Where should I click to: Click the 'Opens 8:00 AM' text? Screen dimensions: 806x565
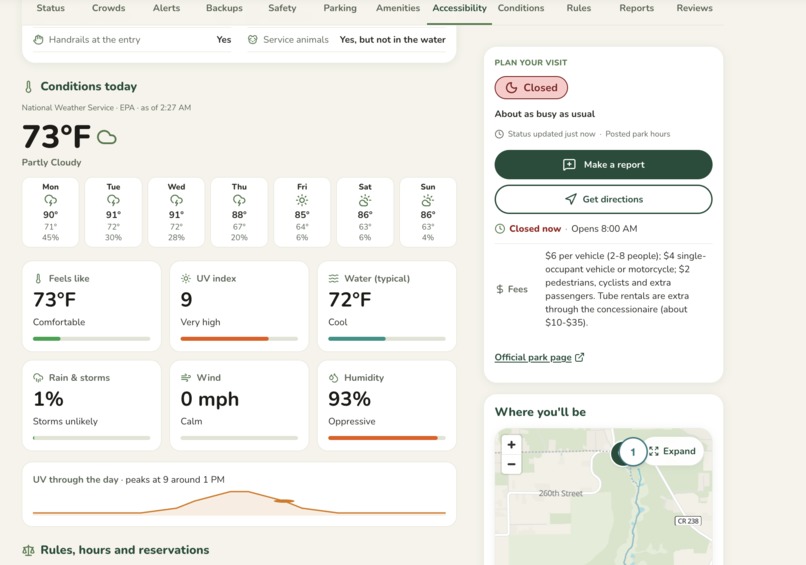604,229
